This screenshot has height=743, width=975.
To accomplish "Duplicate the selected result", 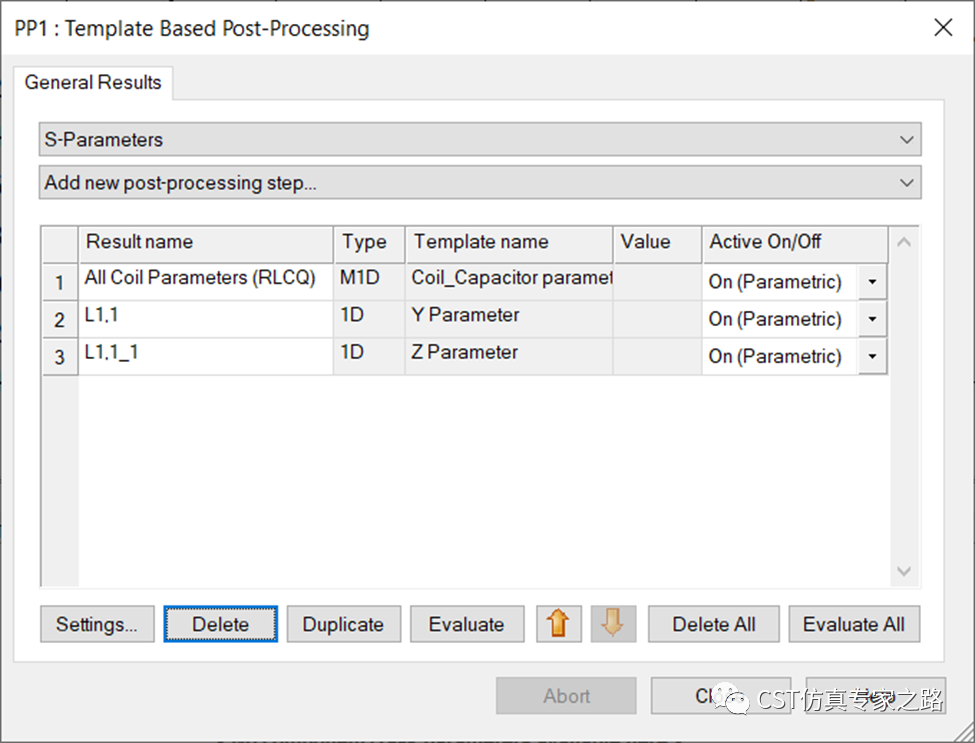I will point(343,624).
